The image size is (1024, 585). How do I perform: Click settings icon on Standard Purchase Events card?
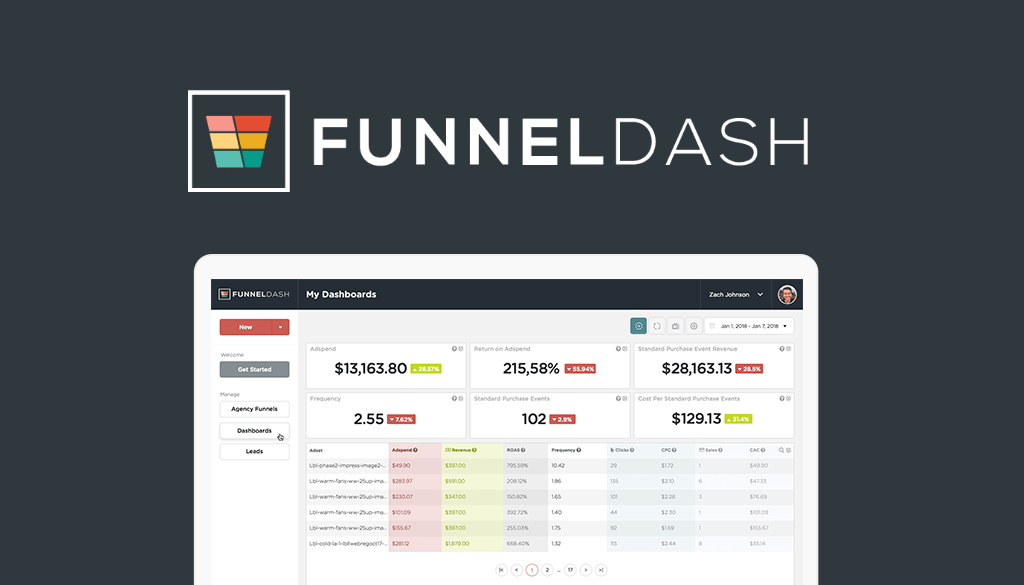point(624,398)
